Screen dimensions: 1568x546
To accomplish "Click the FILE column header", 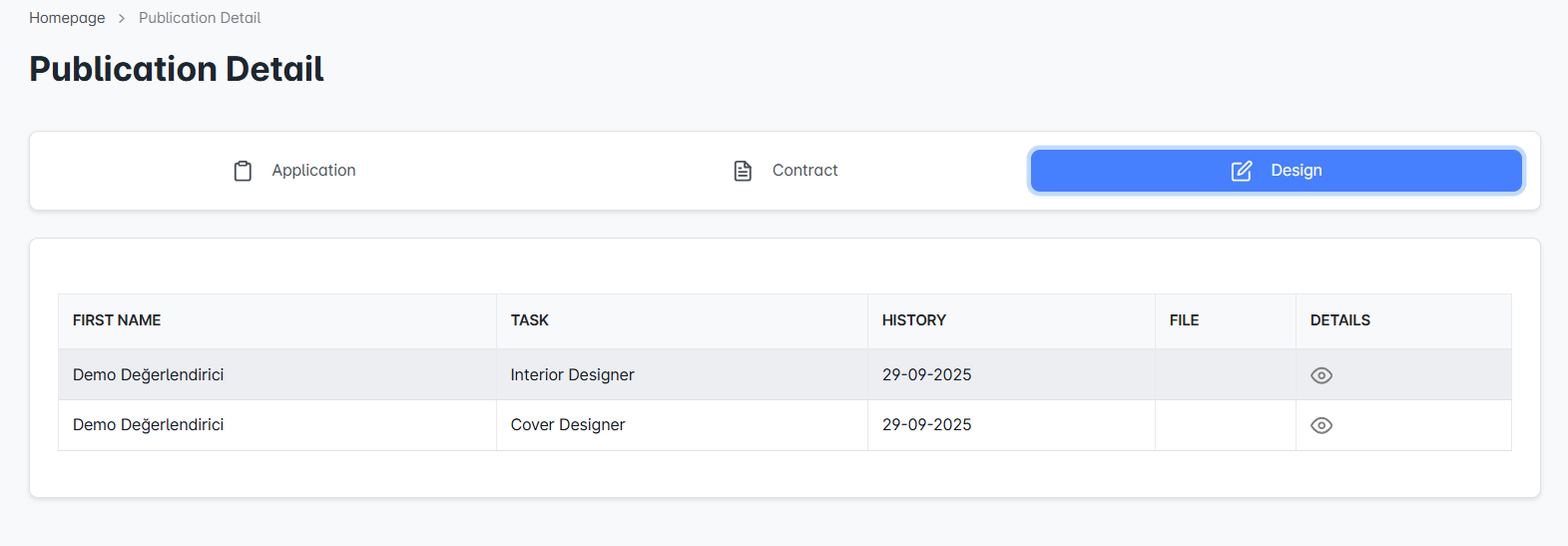I will [1184, 320].
